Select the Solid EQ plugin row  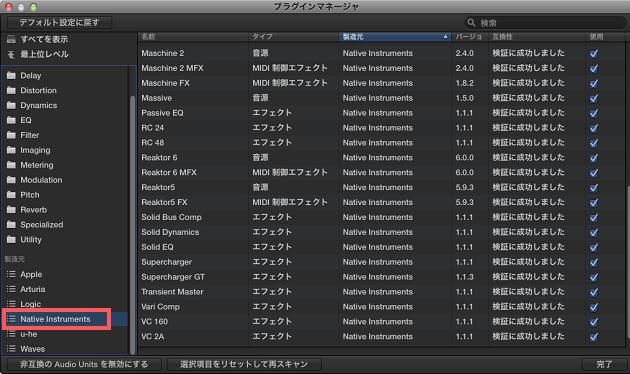tap(380, 247)
